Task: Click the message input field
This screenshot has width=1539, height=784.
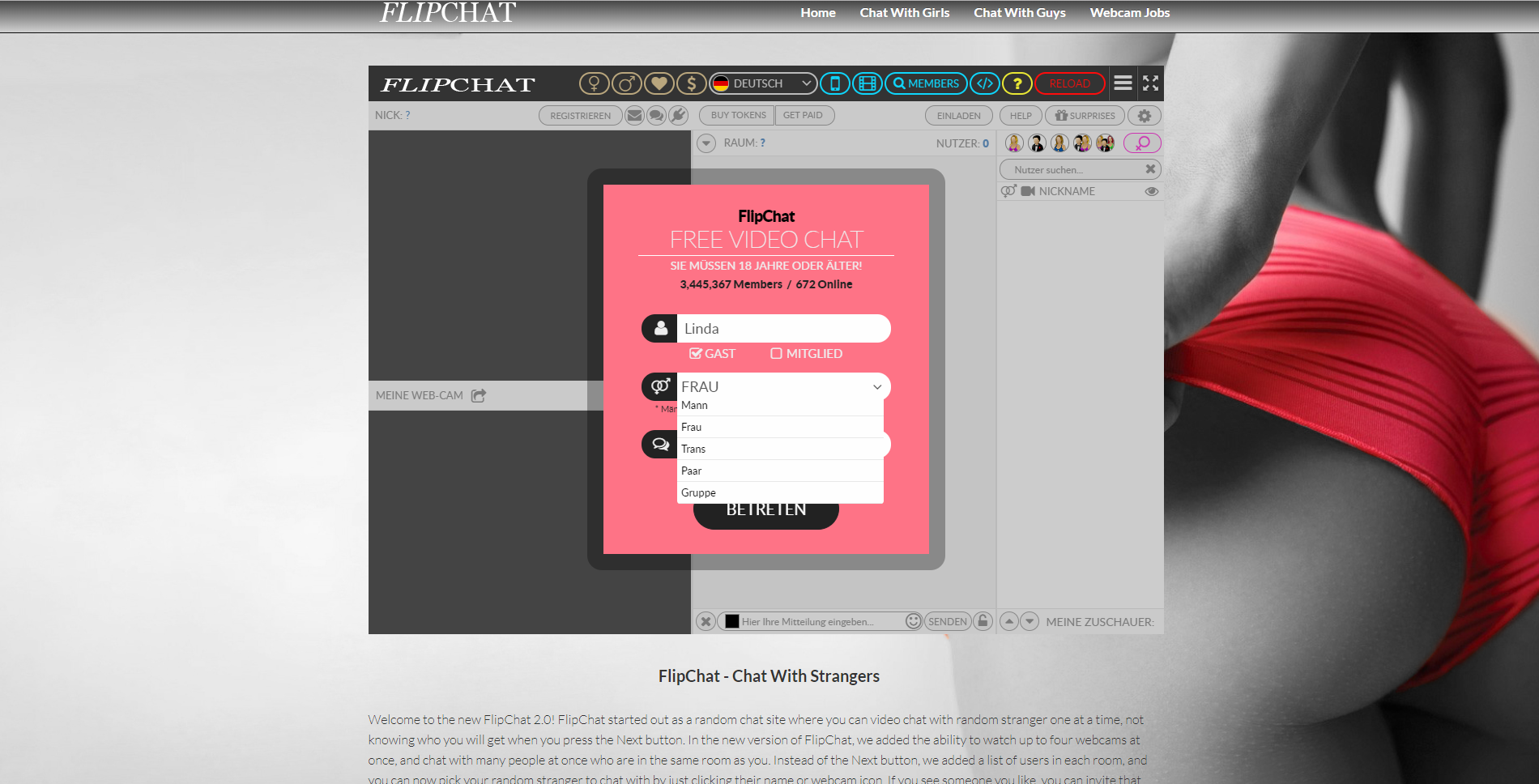Action: click(821, 621)
